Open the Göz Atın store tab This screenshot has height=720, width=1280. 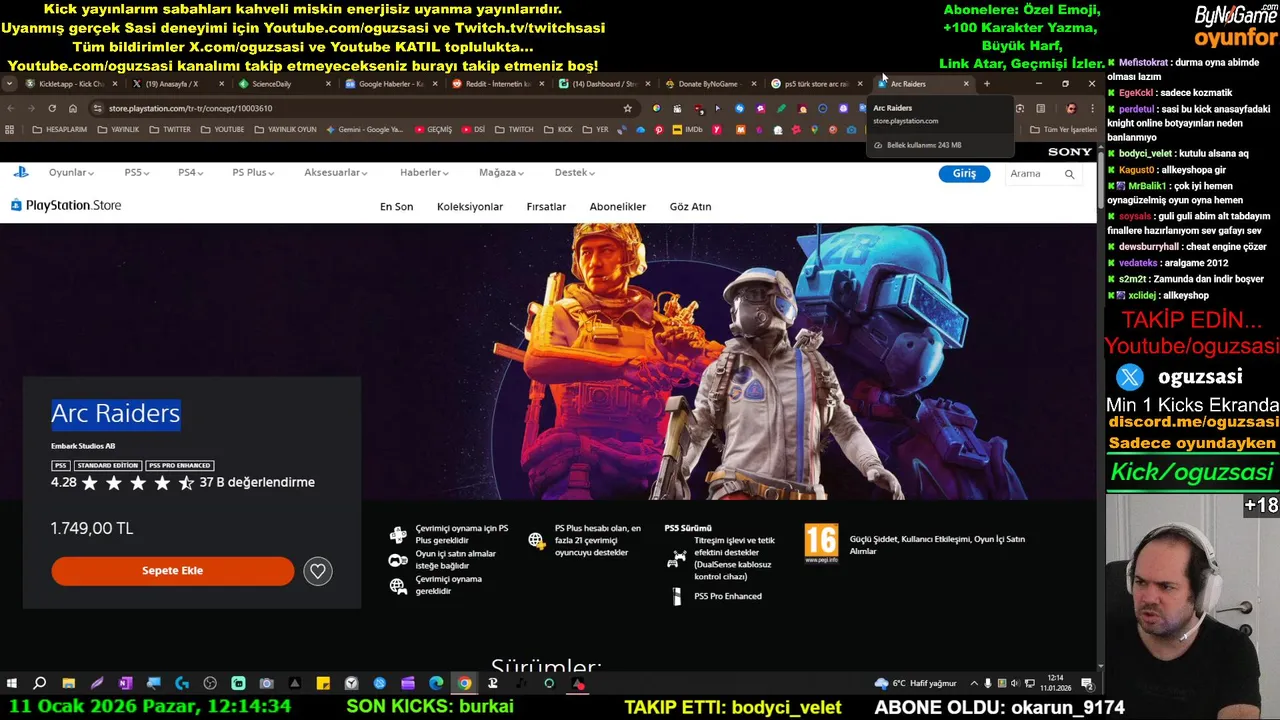point(690,207)
